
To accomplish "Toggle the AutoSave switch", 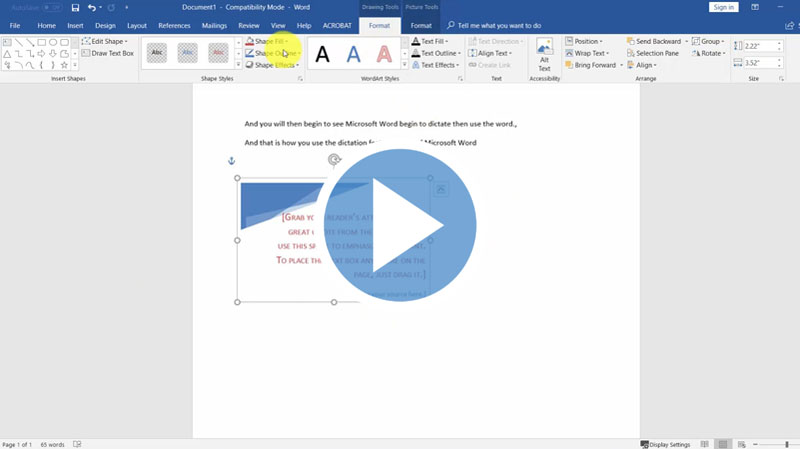I will pyautogui.click(x=52, y=8).
